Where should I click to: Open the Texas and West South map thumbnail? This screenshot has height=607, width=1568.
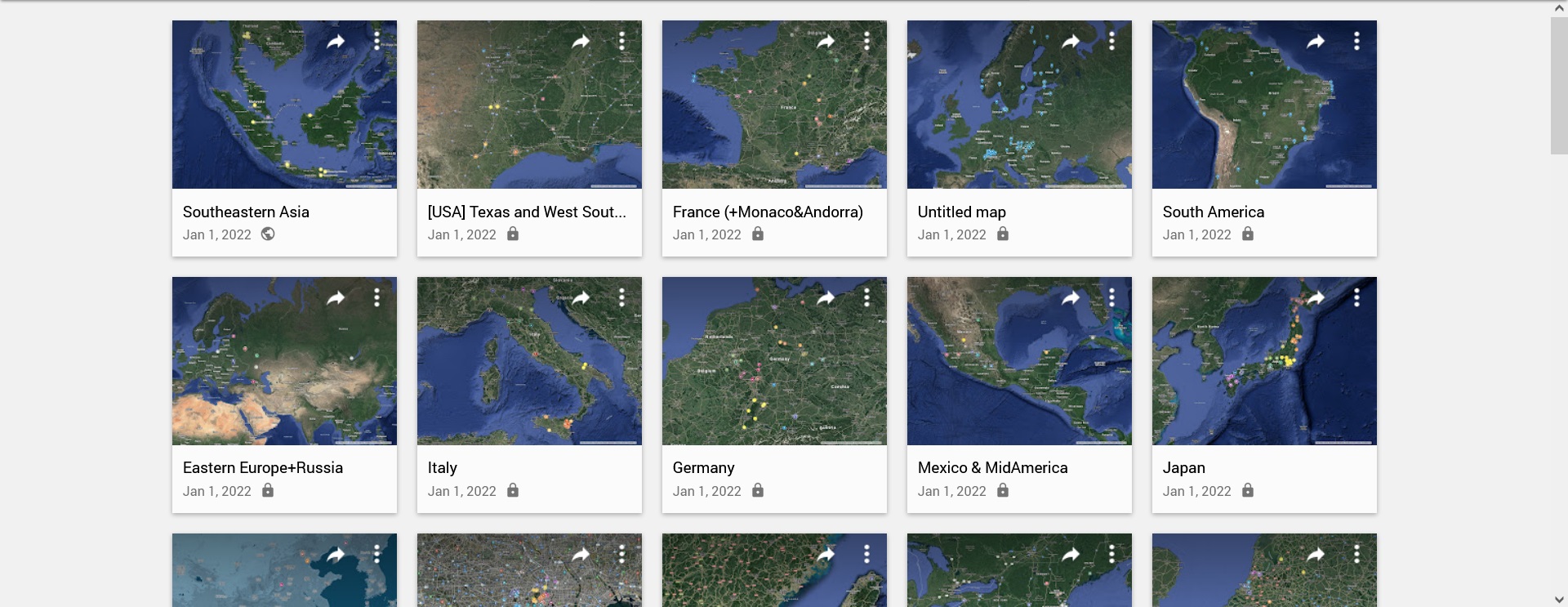click(x=529, y=105)
